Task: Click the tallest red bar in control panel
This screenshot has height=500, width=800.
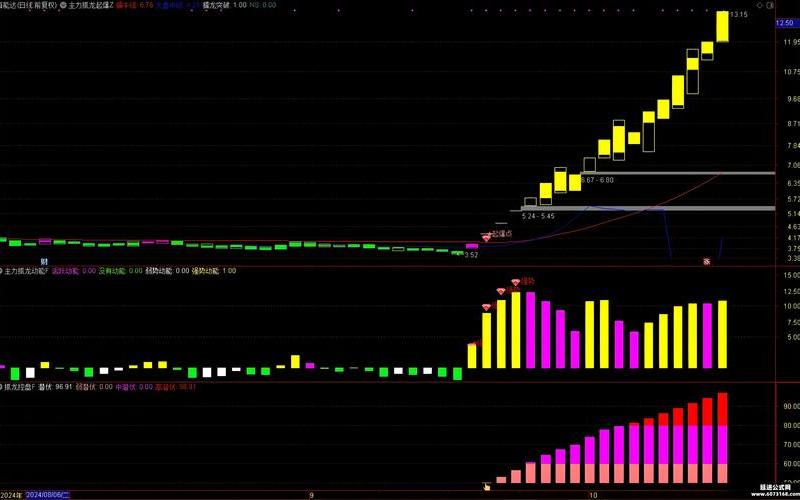Action: (722, 408)
